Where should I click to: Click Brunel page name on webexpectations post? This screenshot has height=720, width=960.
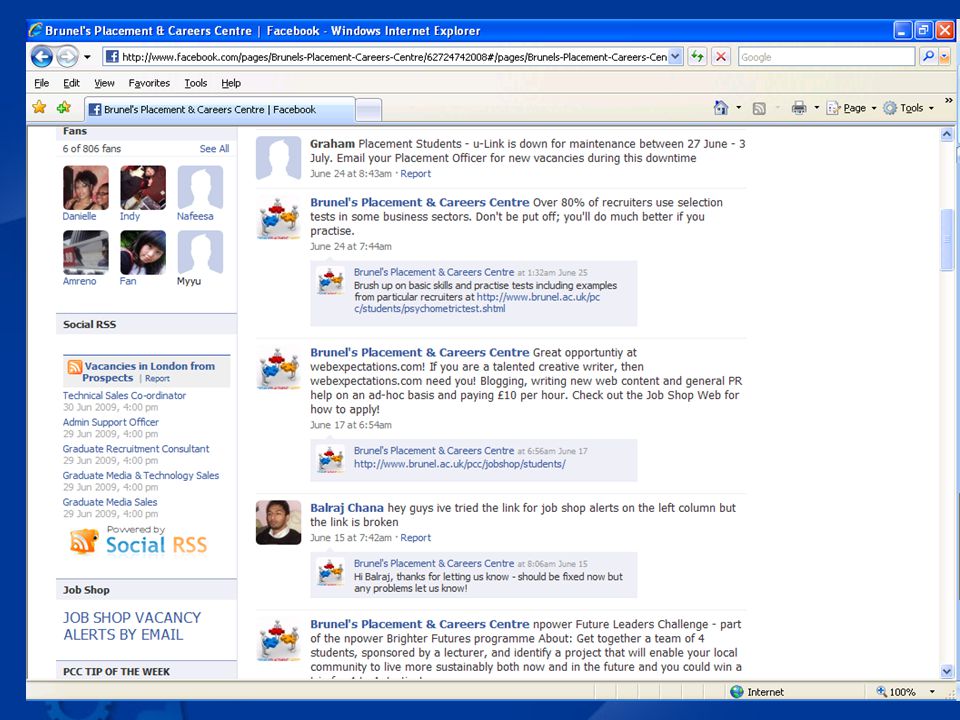(419, 353)
